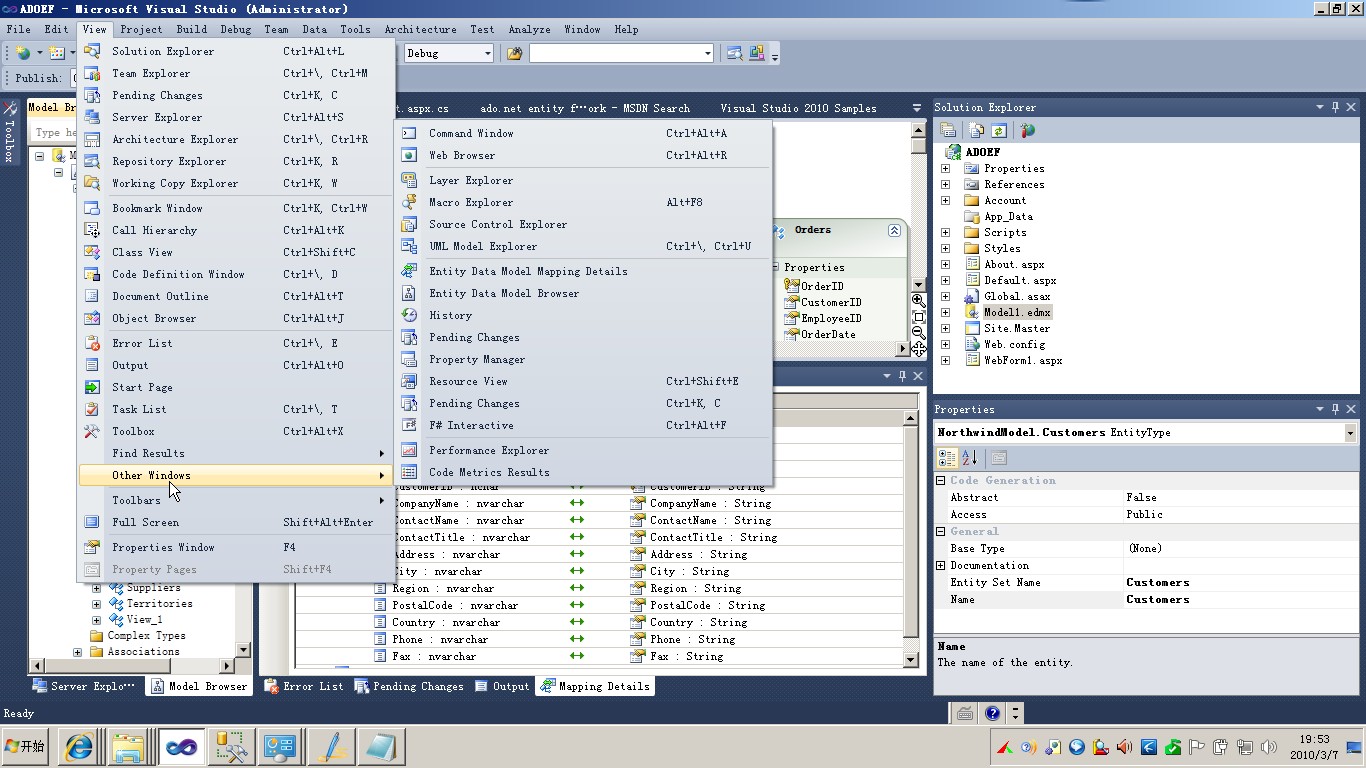The height and width of the screenshot is (768, 1366).
Task: Click zoom in icon on designer
Action: tap(918, 300)
